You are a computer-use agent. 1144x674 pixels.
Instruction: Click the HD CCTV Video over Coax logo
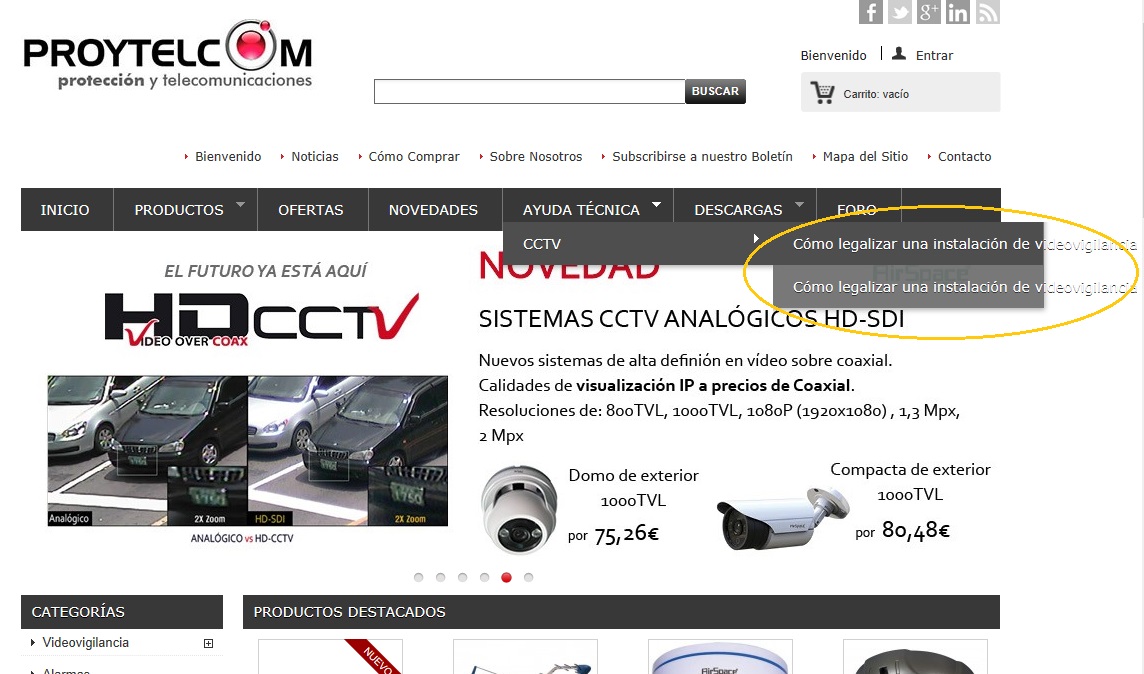262,318
